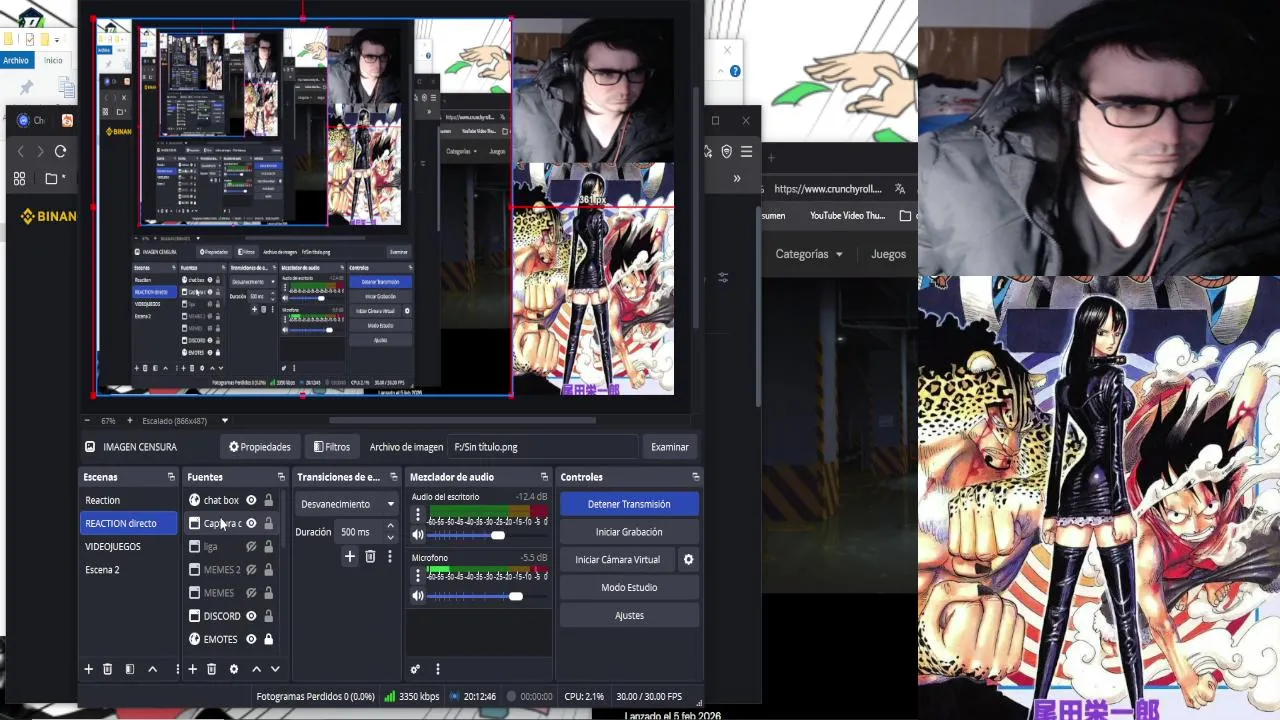The height and width of the screenshot is (720, 1280).
Task: Click browser reload icon in background window
Action: point(60,151)
